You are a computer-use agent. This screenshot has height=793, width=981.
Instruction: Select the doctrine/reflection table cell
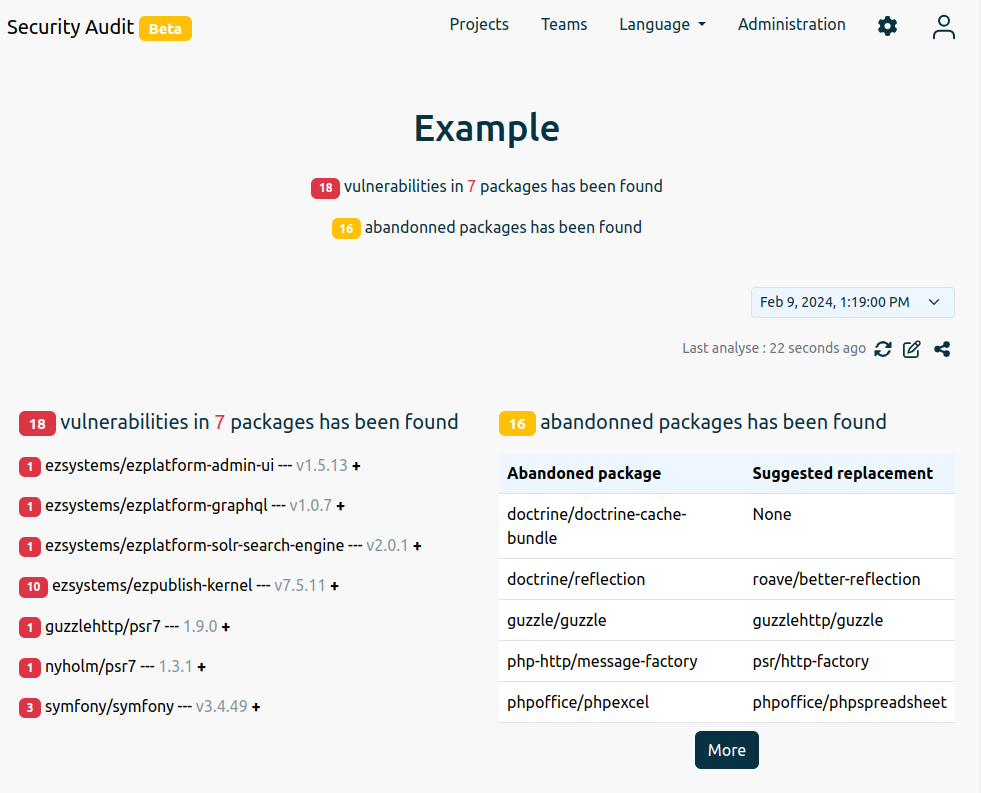pyautogui.click(x=621, y=579)
